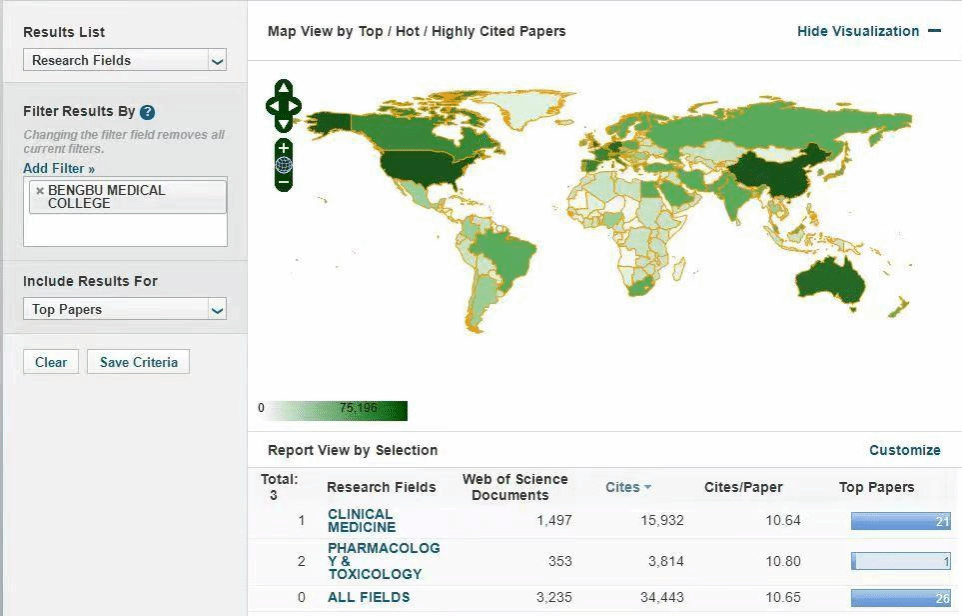The height and width of the screenshot is (616, 962).
Task: Click the Save Criteria button
Action: (x=139, y=362)
